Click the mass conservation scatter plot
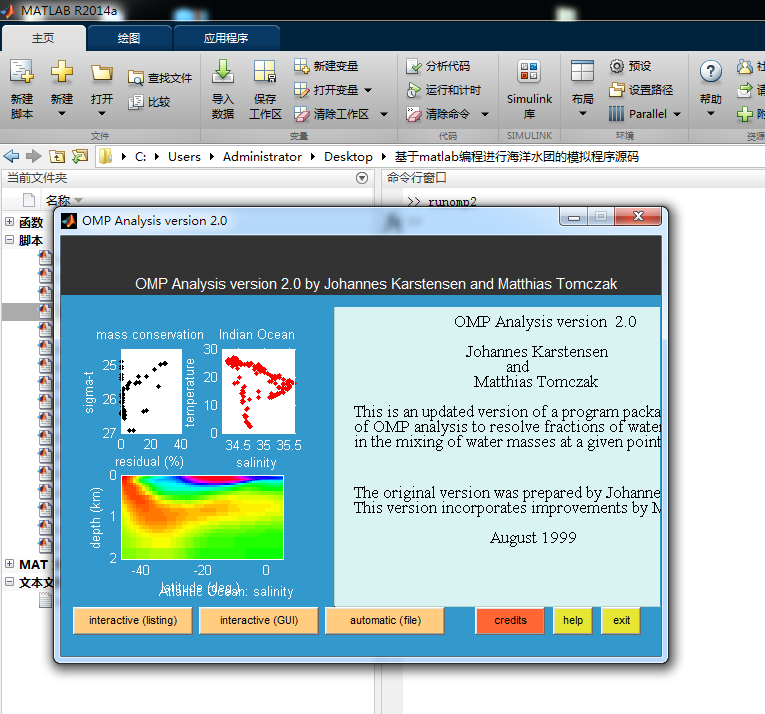Screen dimensions: 765x714 coord(151,391)
